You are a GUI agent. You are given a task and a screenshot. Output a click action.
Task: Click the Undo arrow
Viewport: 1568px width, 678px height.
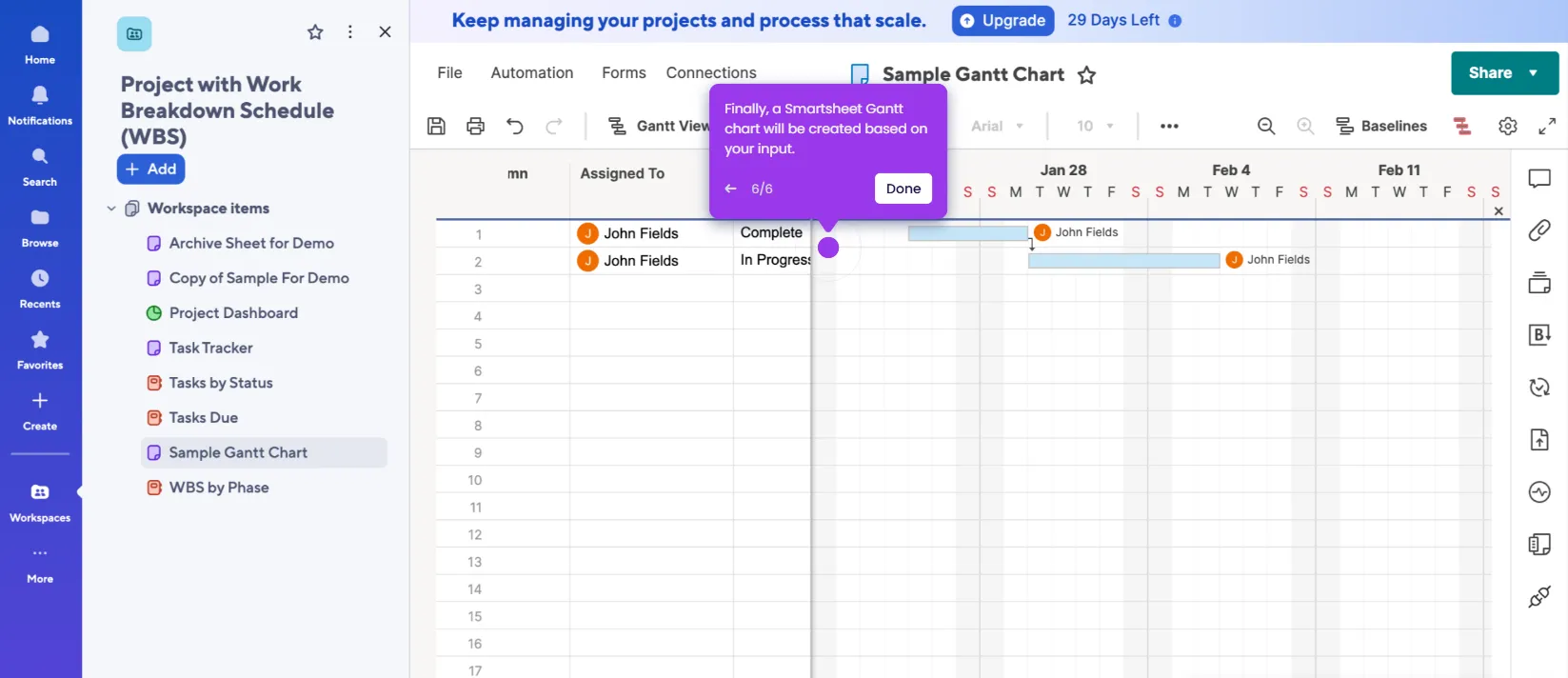(515, 126)
